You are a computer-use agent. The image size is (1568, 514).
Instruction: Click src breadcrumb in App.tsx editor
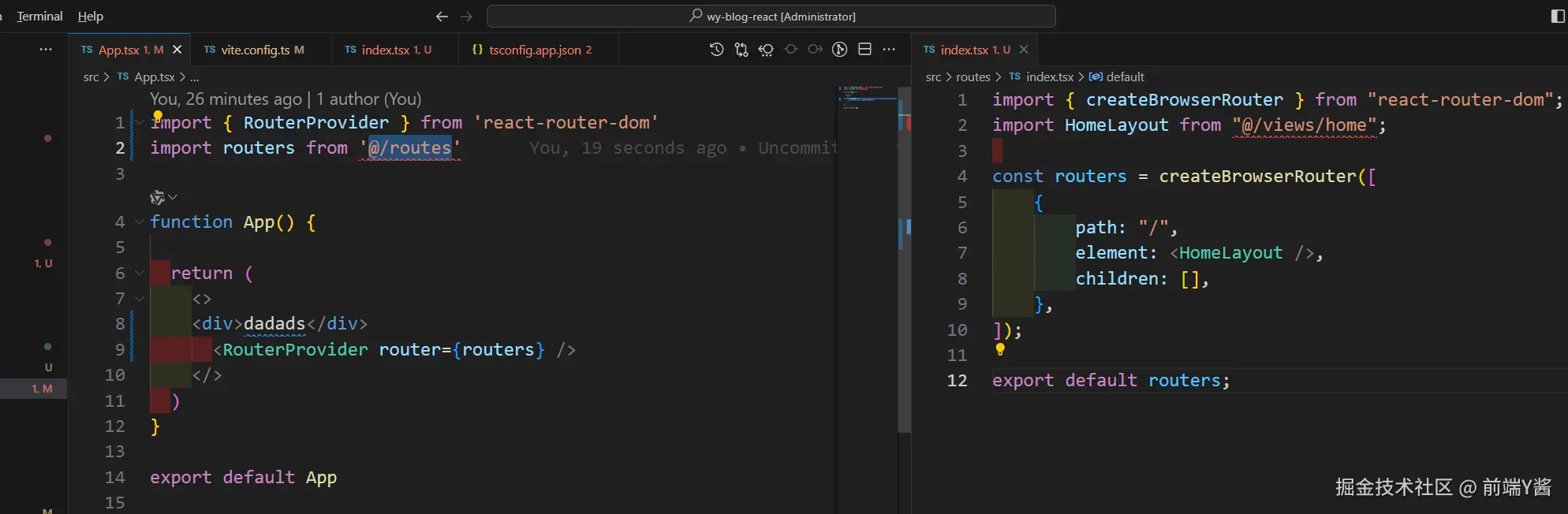click(91, 77)
